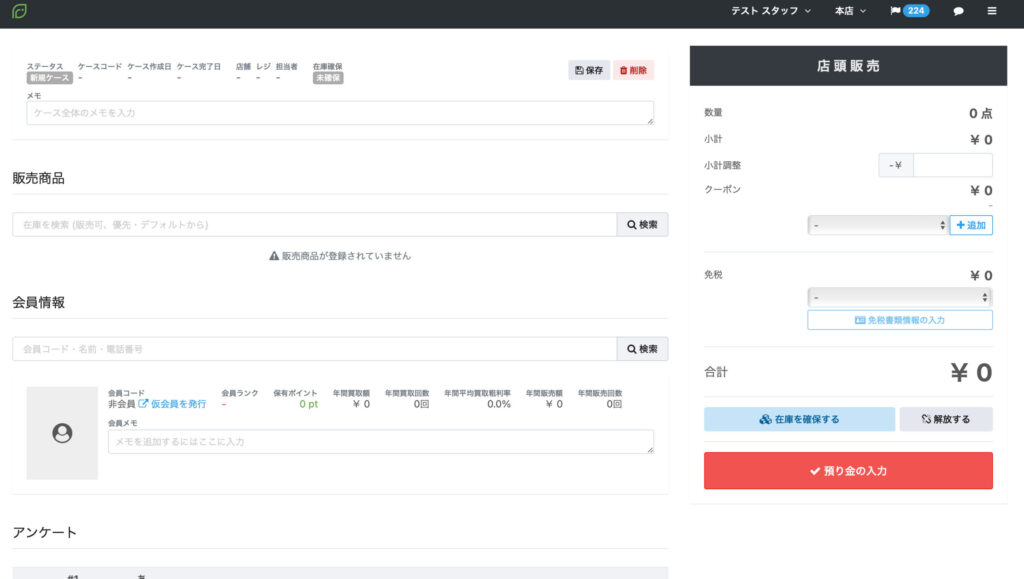Click the member avatar placeholder image
Image resolution: width=1024 pixels, height=579 pixels.
(62, 433)
